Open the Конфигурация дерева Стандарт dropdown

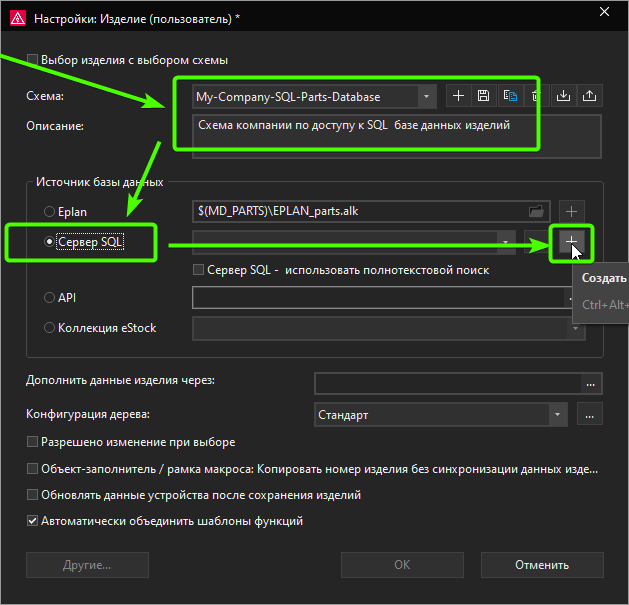558,414
